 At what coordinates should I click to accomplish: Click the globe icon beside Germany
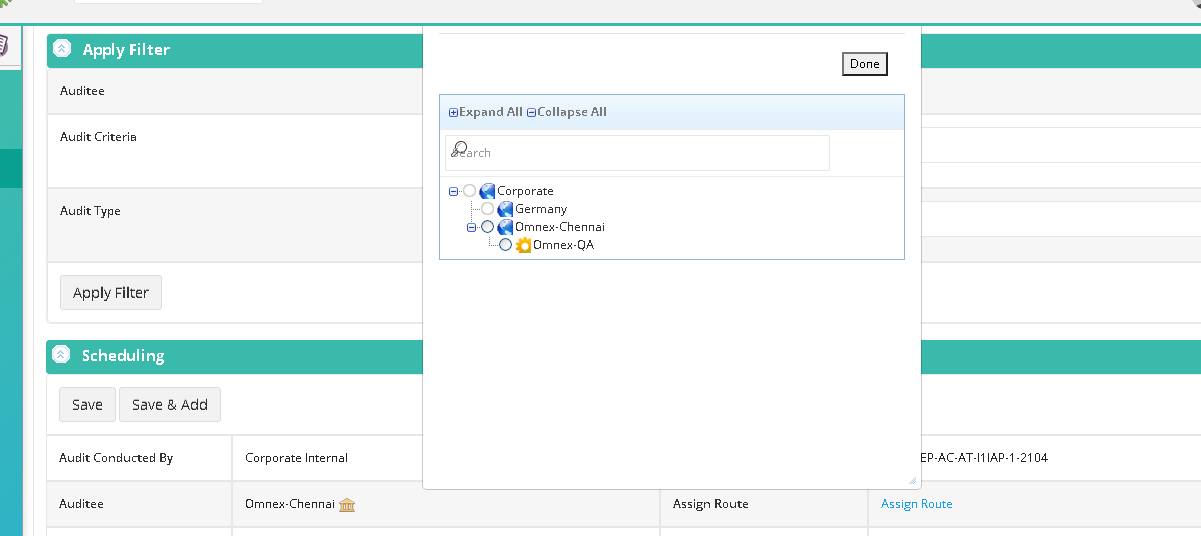[x=505, y=209]
